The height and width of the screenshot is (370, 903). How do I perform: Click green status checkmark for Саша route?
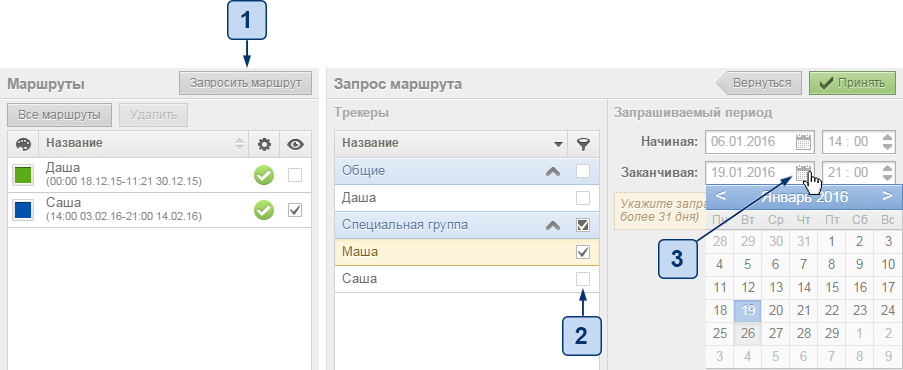click(x=264, y=210)
